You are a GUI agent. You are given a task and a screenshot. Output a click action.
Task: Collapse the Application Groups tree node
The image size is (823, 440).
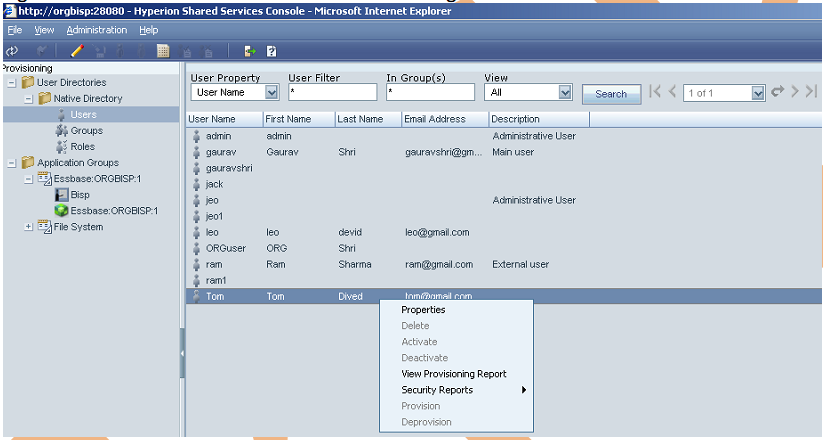12,163
